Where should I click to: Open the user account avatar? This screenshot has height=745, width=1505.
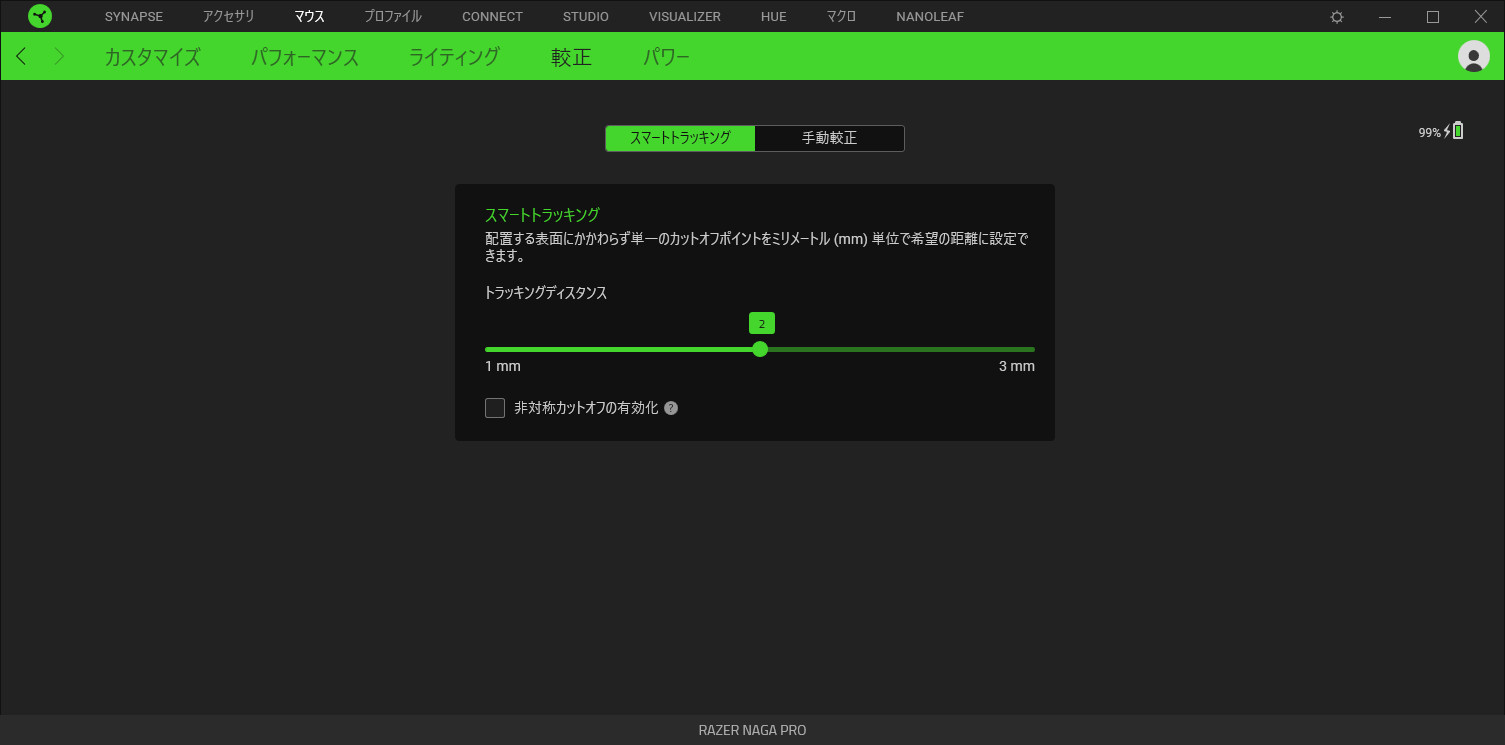[1474, 56]
